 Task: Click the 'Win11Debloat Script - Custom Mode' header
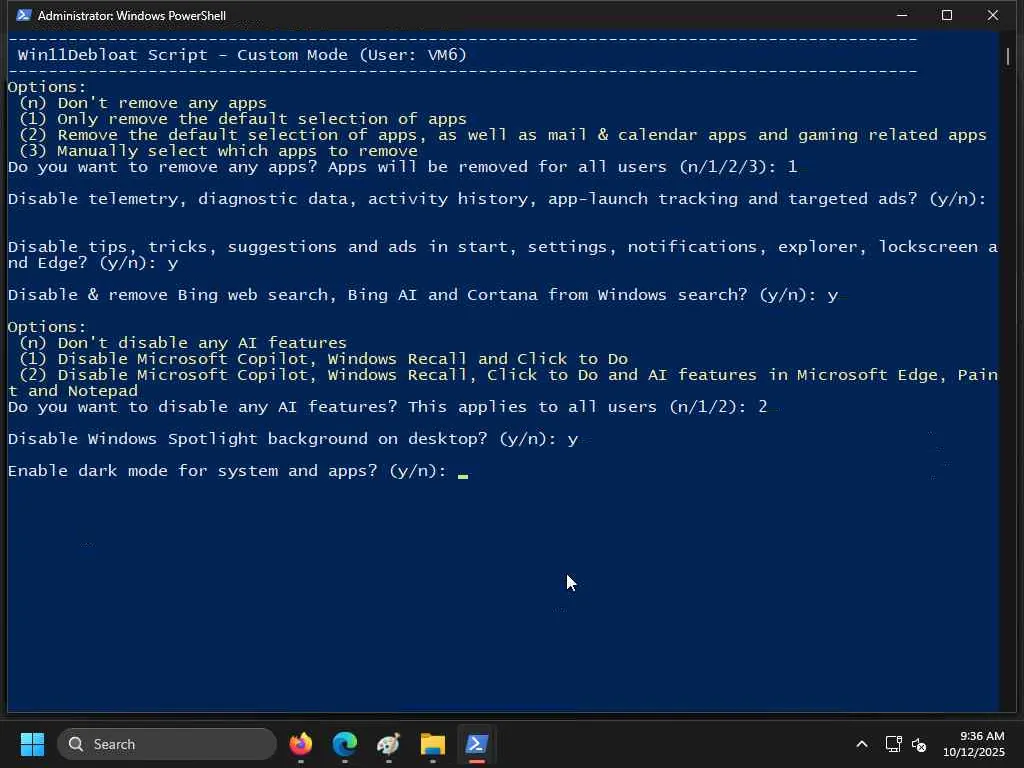tap(242, 55)
